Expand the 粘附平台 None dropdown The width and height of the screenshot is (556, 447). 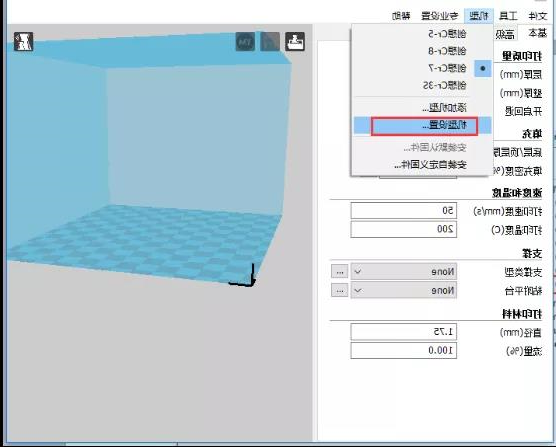404,290
